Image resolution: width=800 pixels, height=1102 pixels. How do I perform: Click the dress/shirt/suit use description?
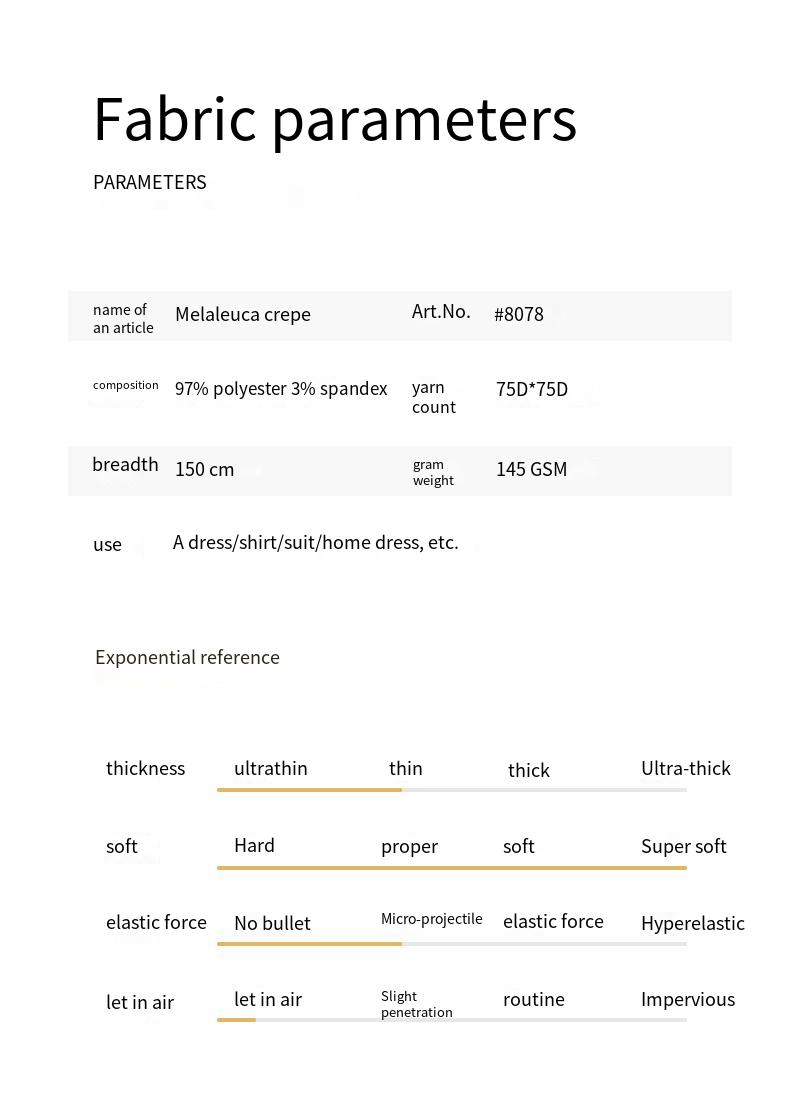(316, 543)
